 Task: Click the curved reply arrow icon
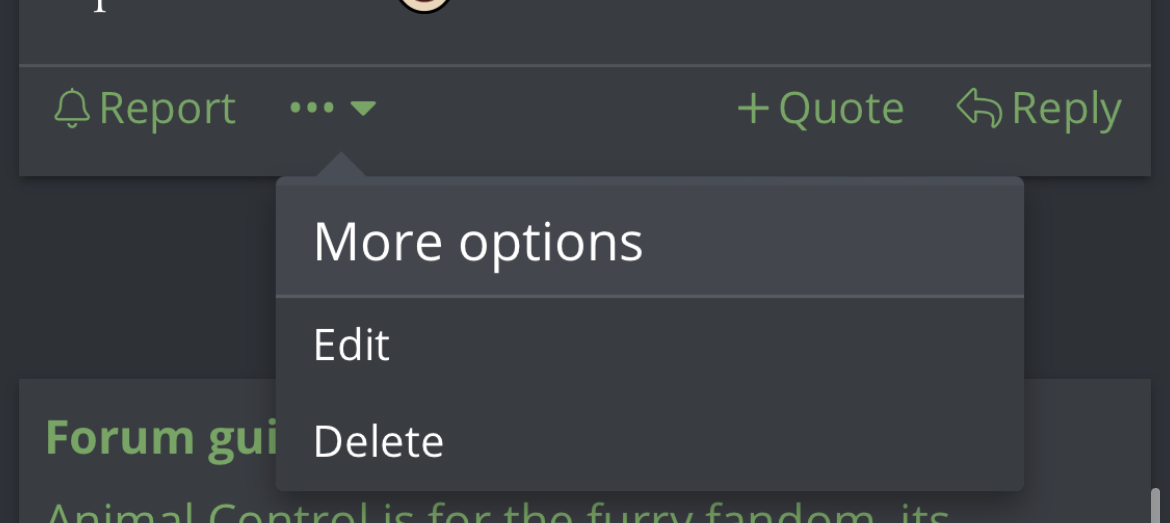(x=979, y=108)
